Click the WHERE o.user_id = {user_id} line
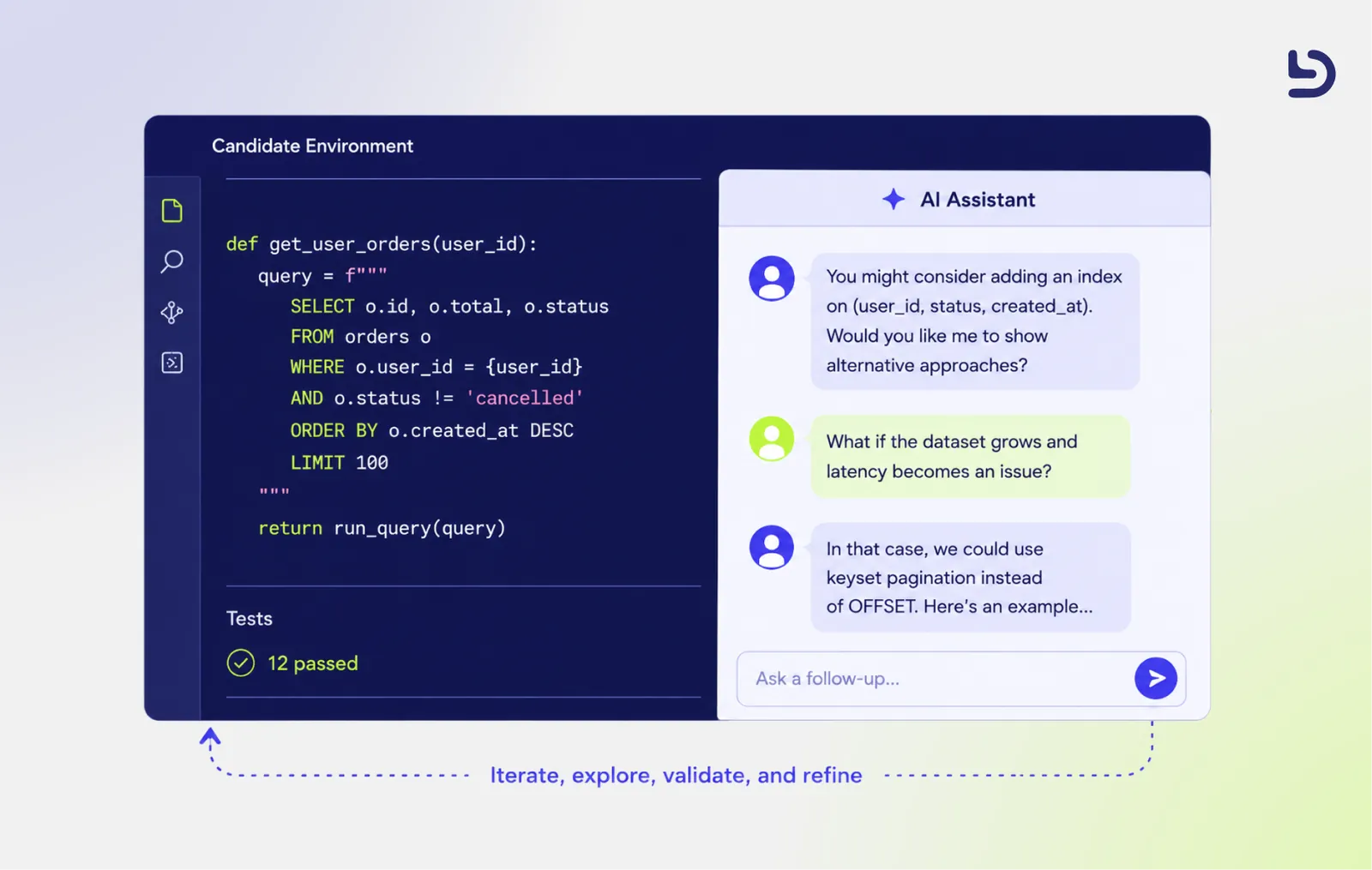Image resolution: width=1372 pixels, height=870 pixels. coord(436,367)
